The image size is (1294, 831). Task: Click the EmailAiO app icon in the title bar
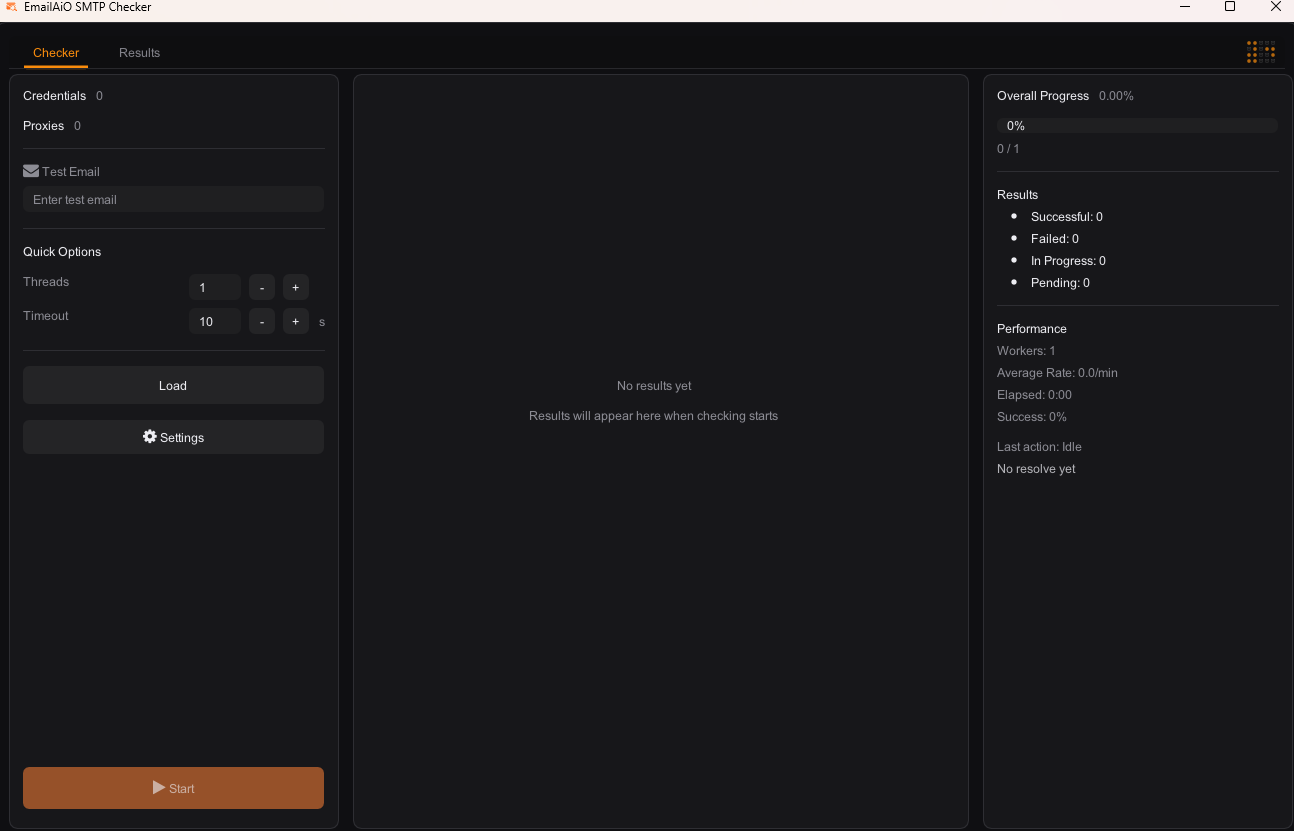(x=12, y=7)
